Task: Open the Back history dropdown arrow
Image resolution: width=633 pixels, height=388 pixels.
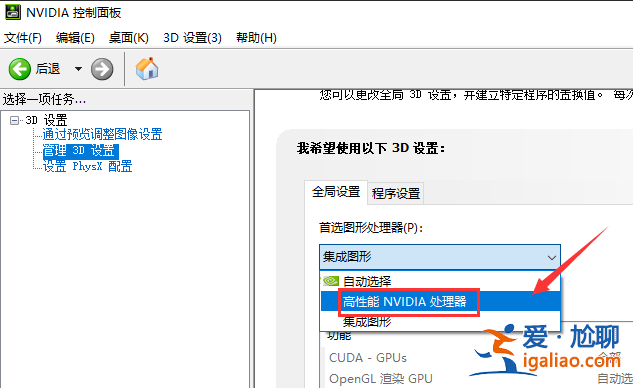Action: (x=78, y=69)
